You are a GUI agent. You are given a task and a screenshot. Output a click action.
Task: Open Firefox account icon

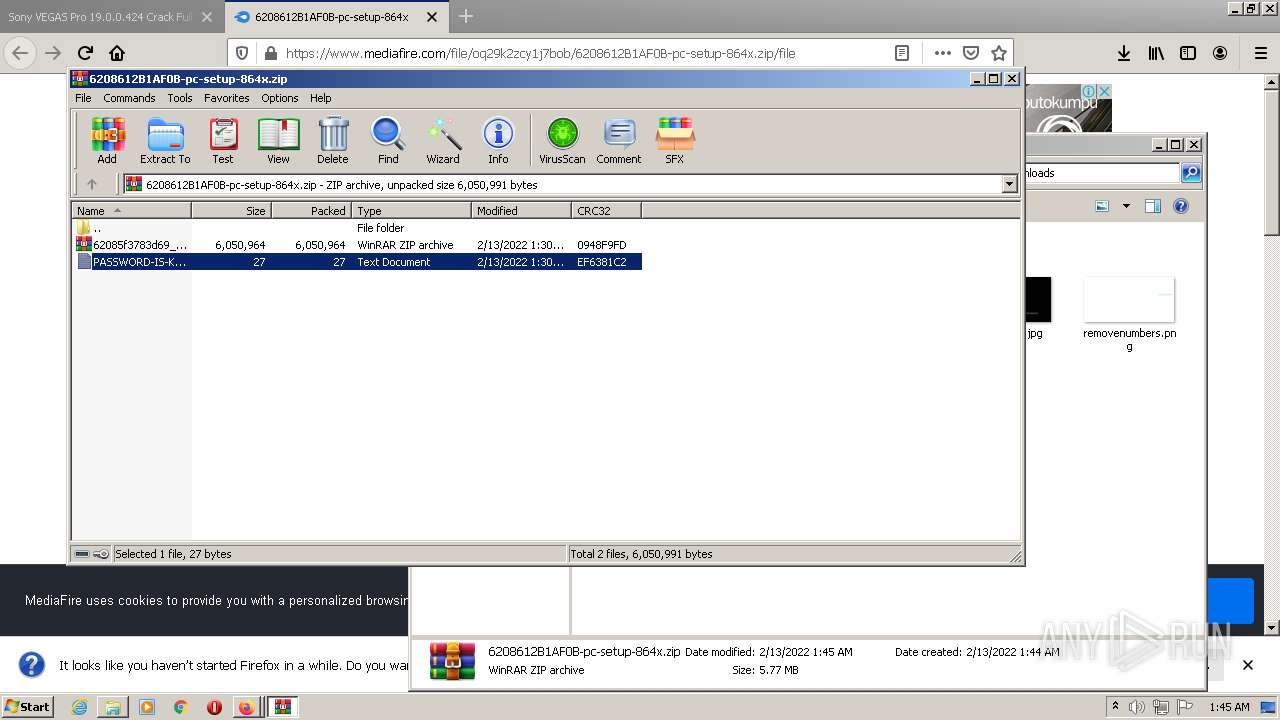[x=1220, y=53]
